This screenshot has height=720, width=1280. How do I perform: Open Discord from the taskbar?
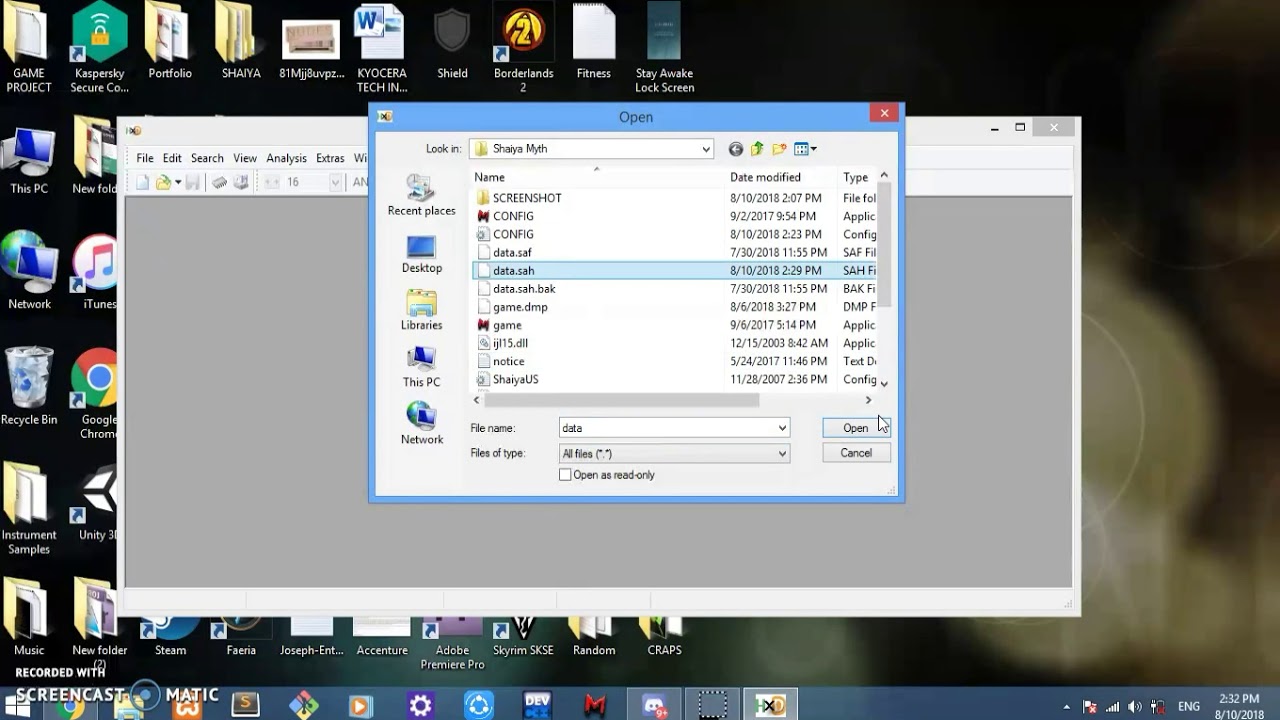(655, 705)
